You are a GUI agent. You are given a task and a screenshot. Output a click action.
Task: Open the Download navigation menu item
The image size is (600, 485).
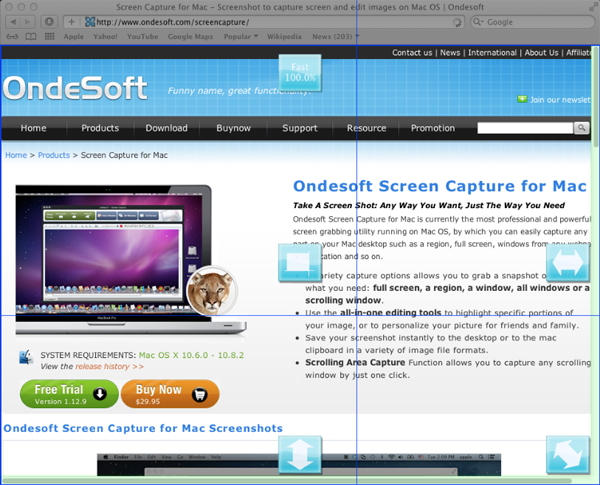[x=166, y=128]
